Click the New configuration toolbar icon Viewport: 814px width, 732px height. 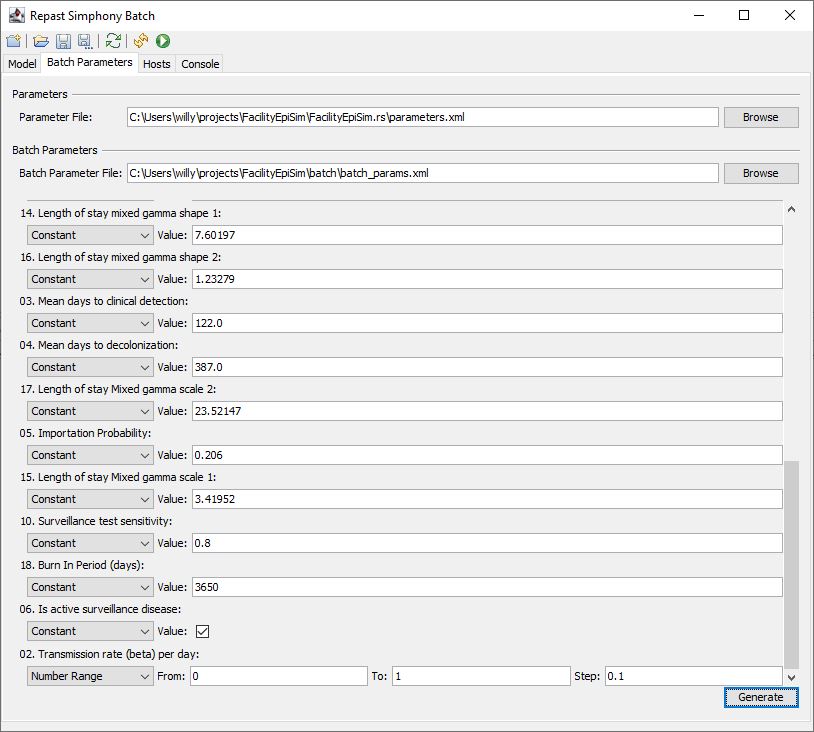(x=13, y=41)
